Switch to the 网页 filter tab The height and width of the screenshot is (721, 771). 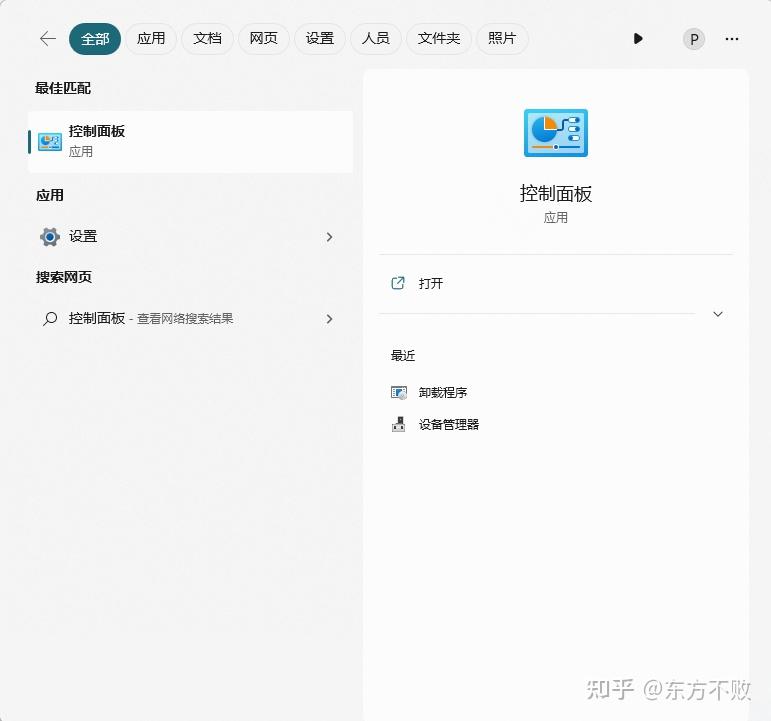pos(264,38)
